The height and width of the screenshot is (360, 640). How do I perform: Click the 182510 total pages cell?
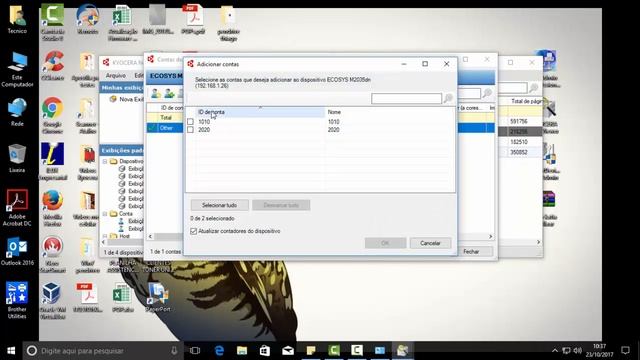tap(519, 142)
